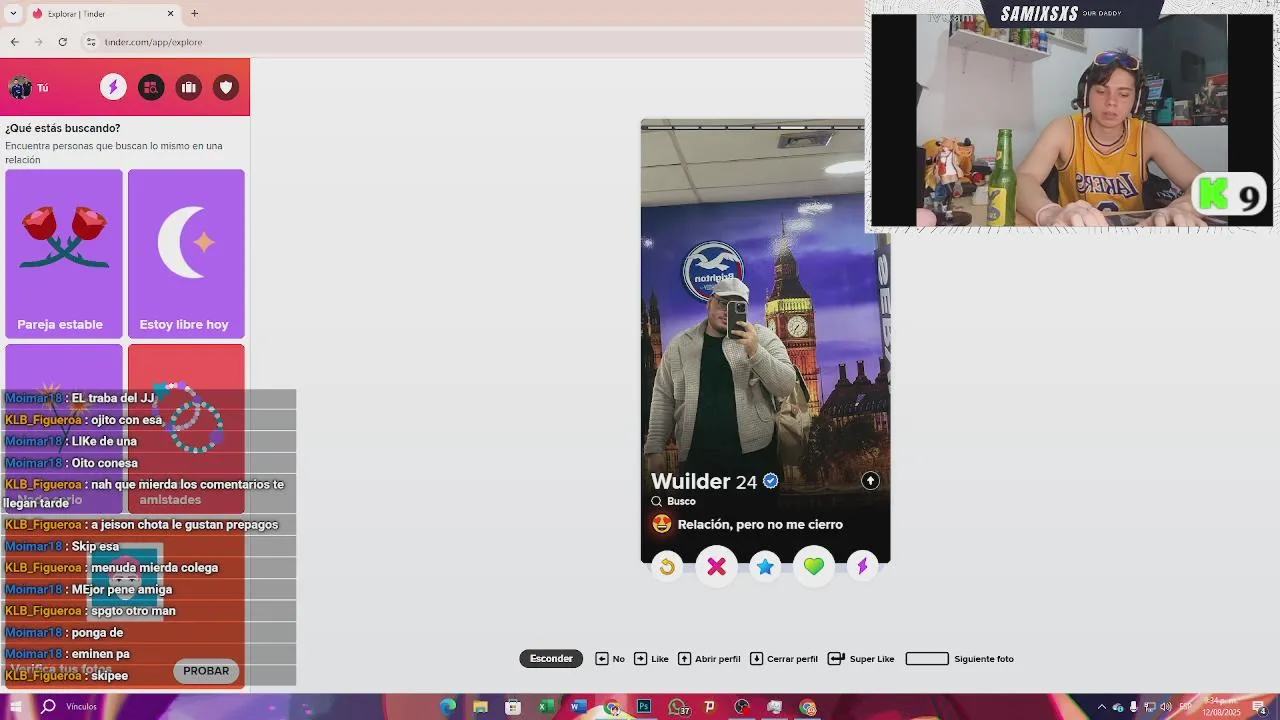Click the site info icon in address bar
The width and height of the screenshot is (1280, 720).
[91, 42]
